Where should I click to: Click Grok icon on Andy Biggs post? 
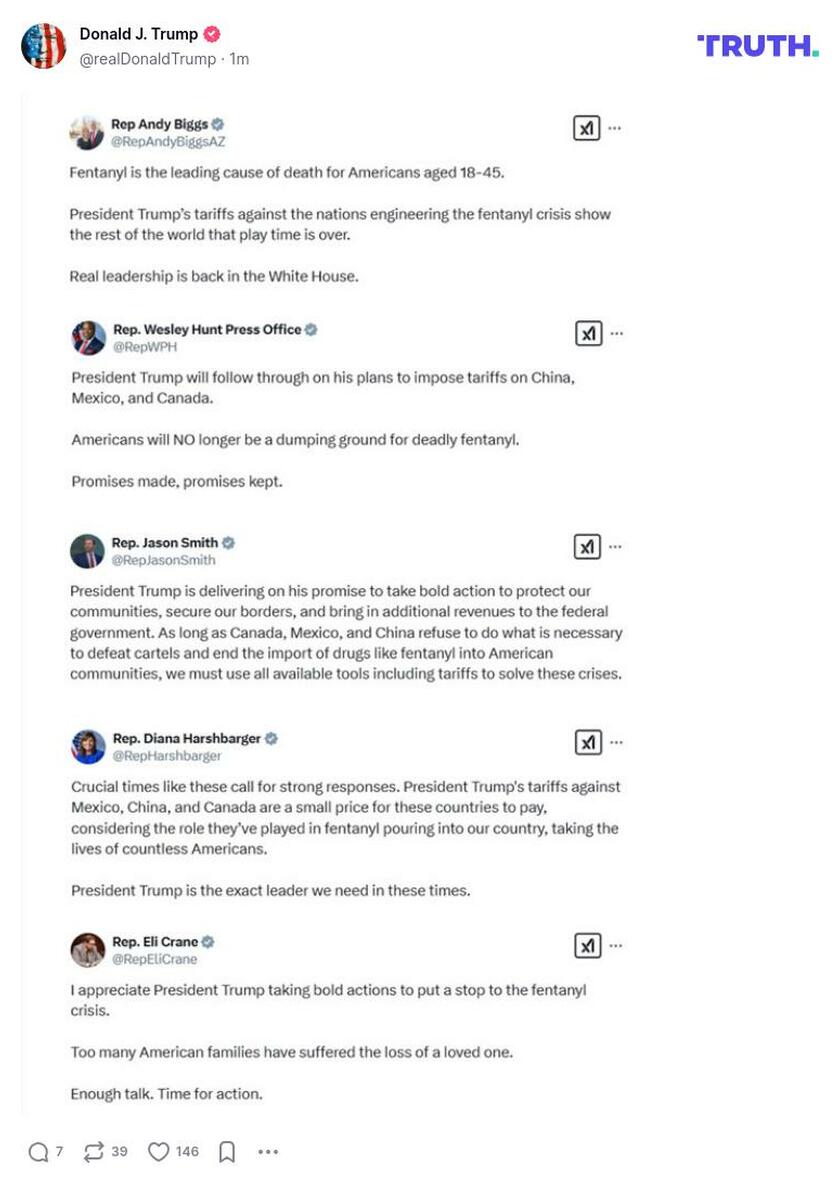pyautogui.click(x=586, y=128)
